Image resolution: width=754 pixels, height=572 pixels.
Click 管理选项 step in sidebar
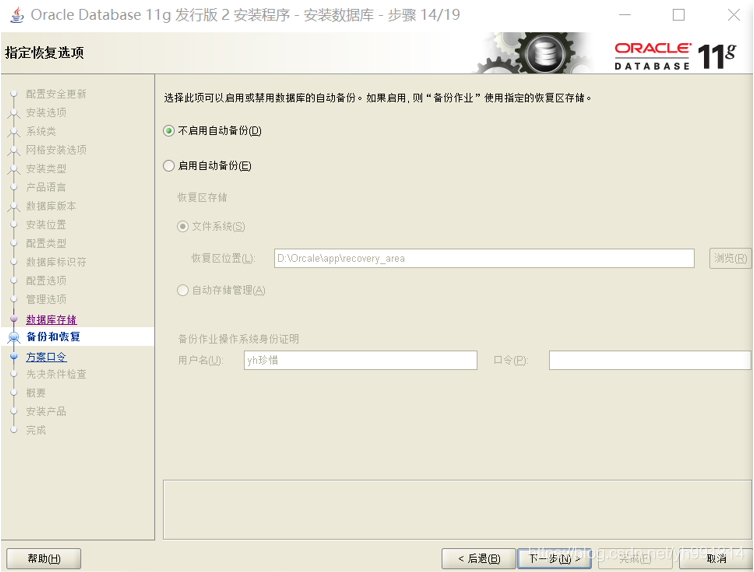point(46,299)
